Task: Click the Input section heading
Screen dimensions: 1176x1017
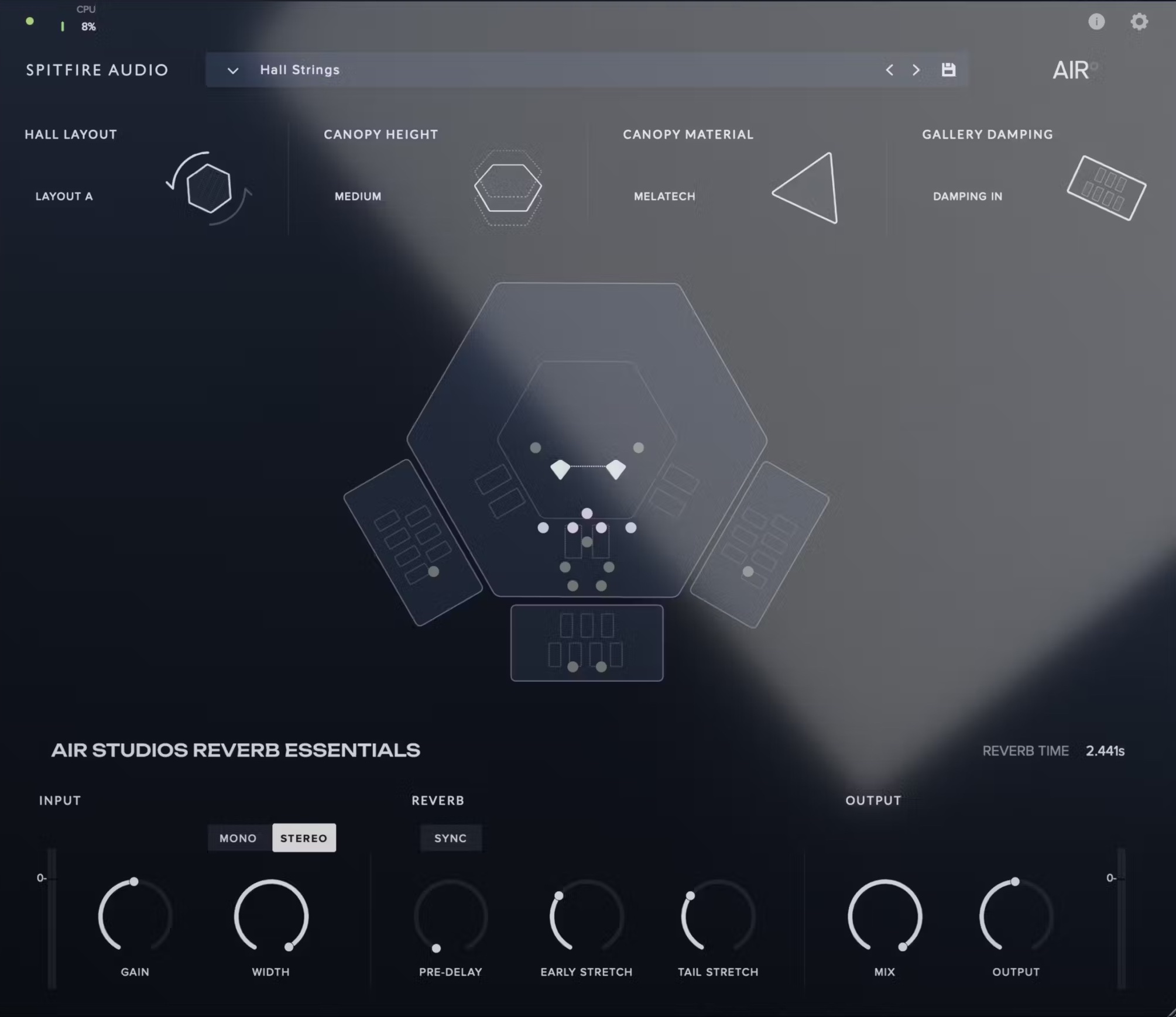Action: click(60, 800)
